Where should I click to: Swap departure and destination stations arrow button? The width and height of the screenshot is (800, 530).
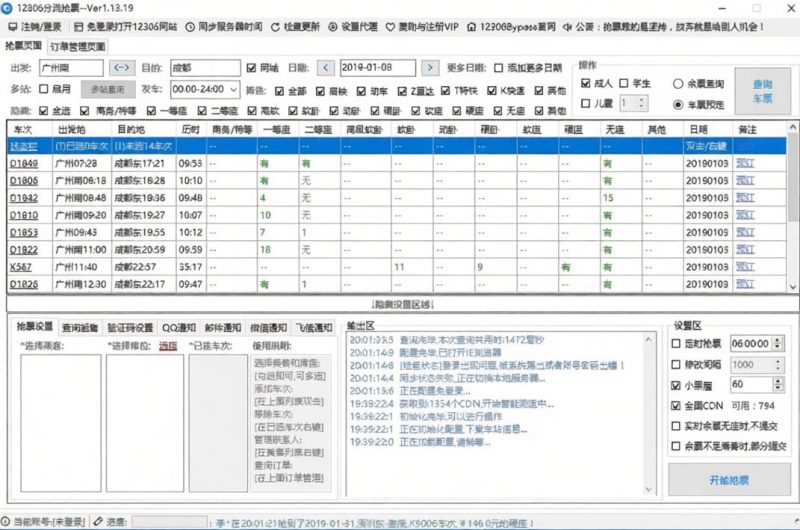121,67
